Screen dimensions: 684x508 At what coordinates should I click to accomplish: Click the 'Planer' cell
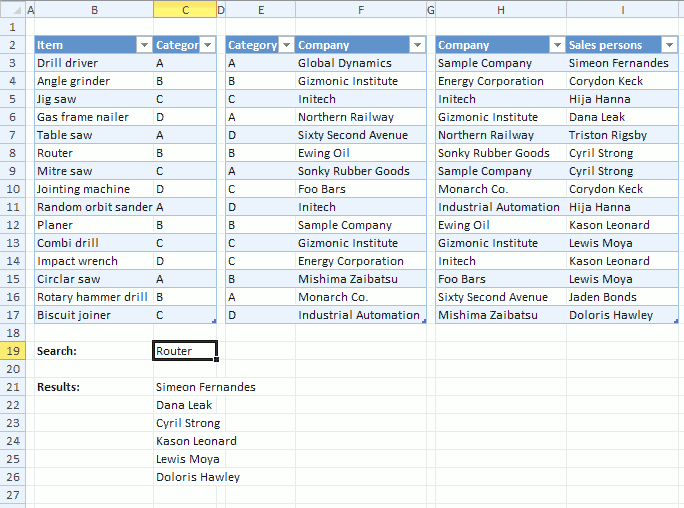94,225
